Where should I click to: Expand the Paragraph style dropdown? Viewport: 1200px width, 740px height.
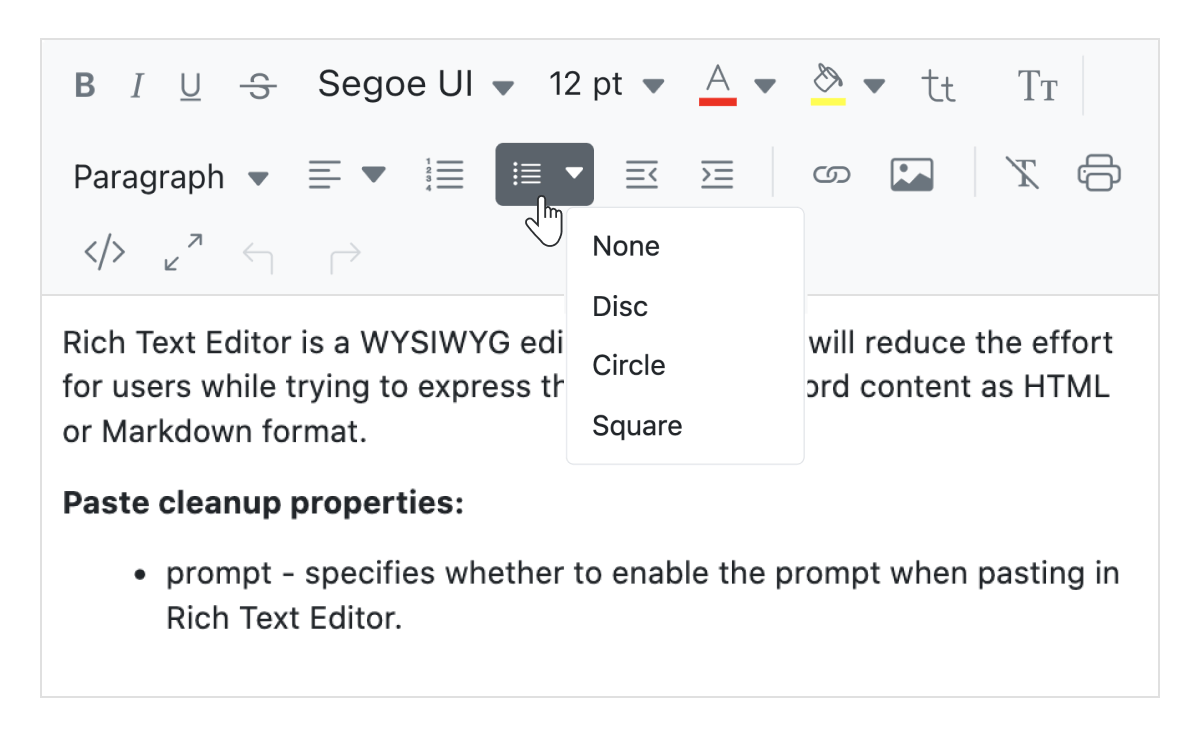coord(166,175)
